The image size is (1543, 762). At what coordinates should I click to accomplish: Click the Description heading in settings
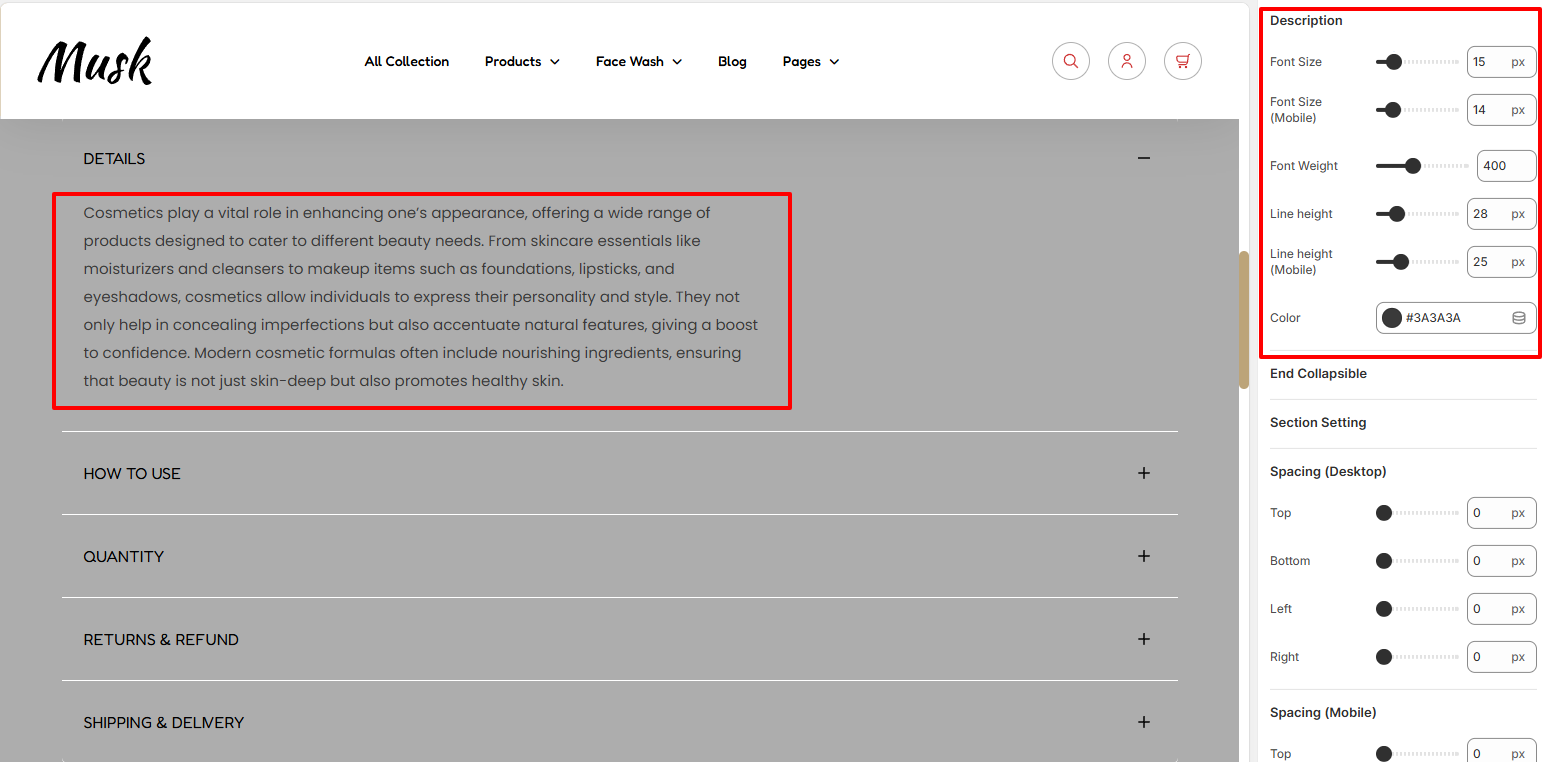click(1306, 21)
